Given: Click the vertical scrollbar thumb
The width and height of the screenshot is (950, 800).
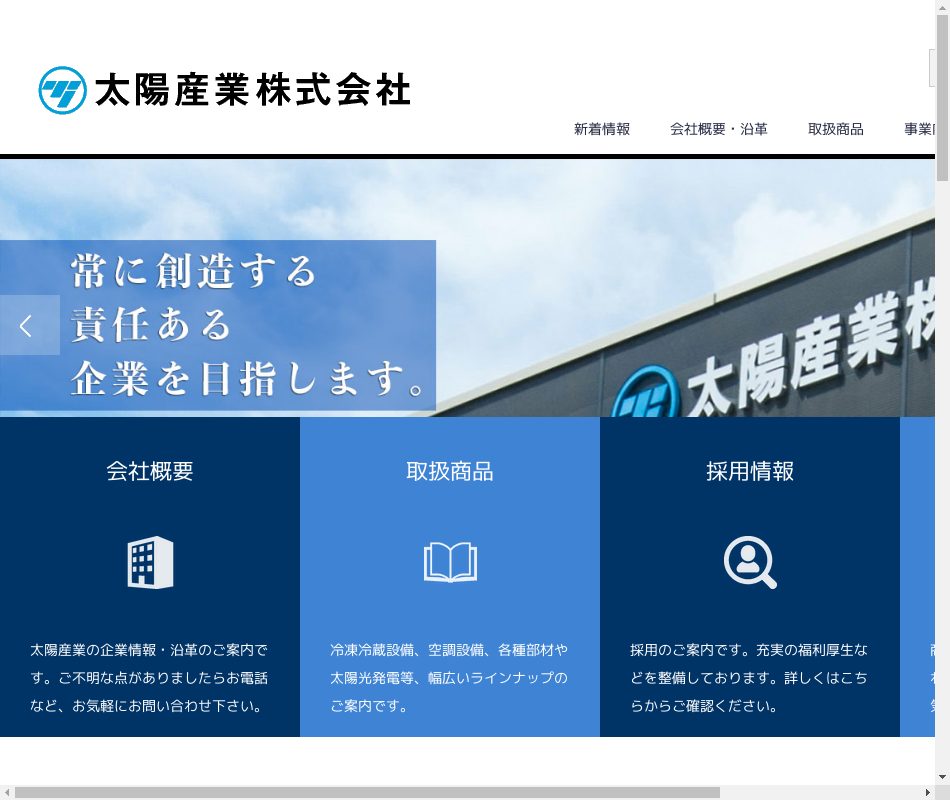Looking at the screenshot, I should click(x=942, y=98).
